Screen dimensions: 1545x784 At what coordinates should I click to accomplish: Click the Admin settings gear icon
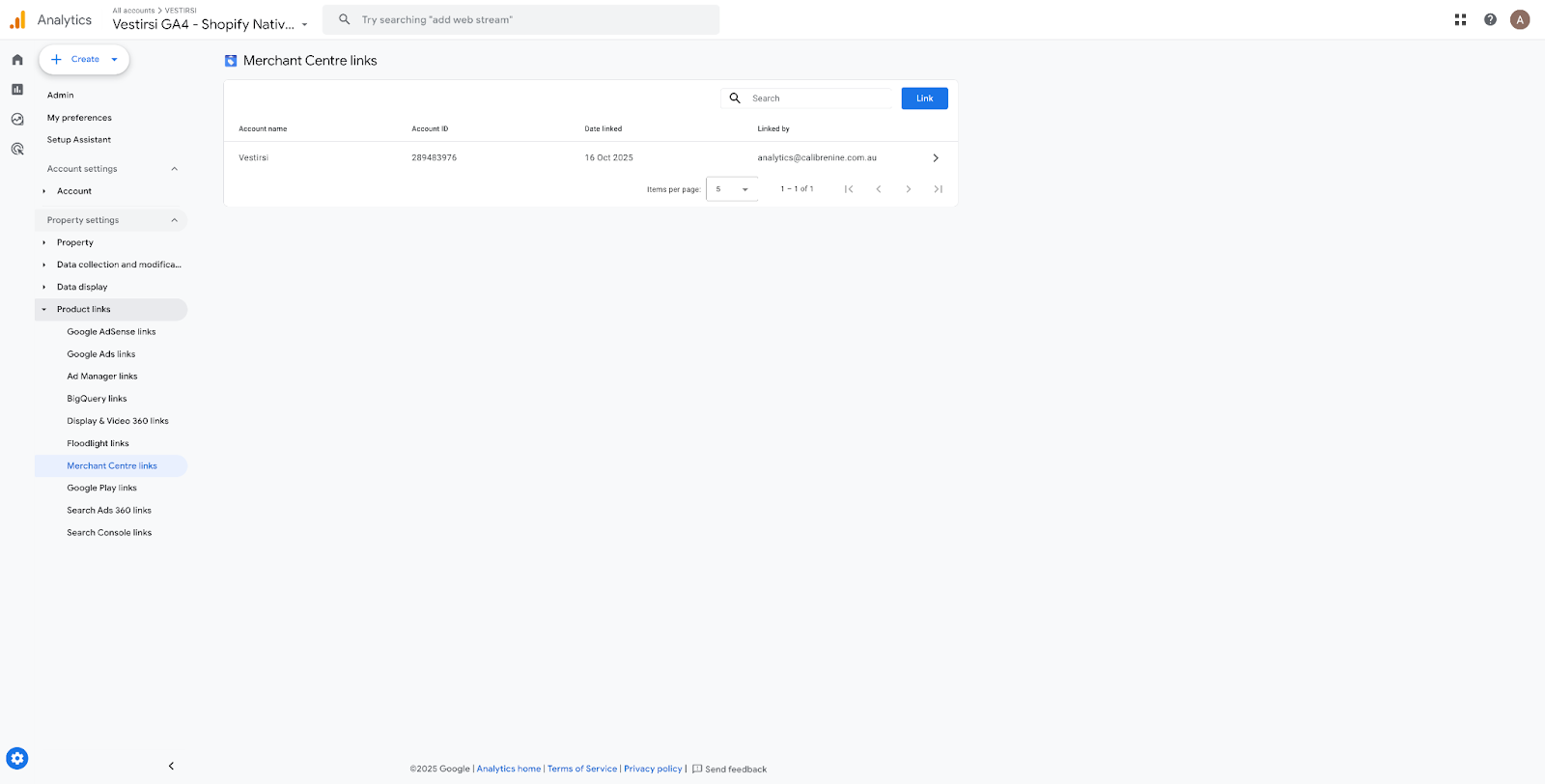click(17, 758)
